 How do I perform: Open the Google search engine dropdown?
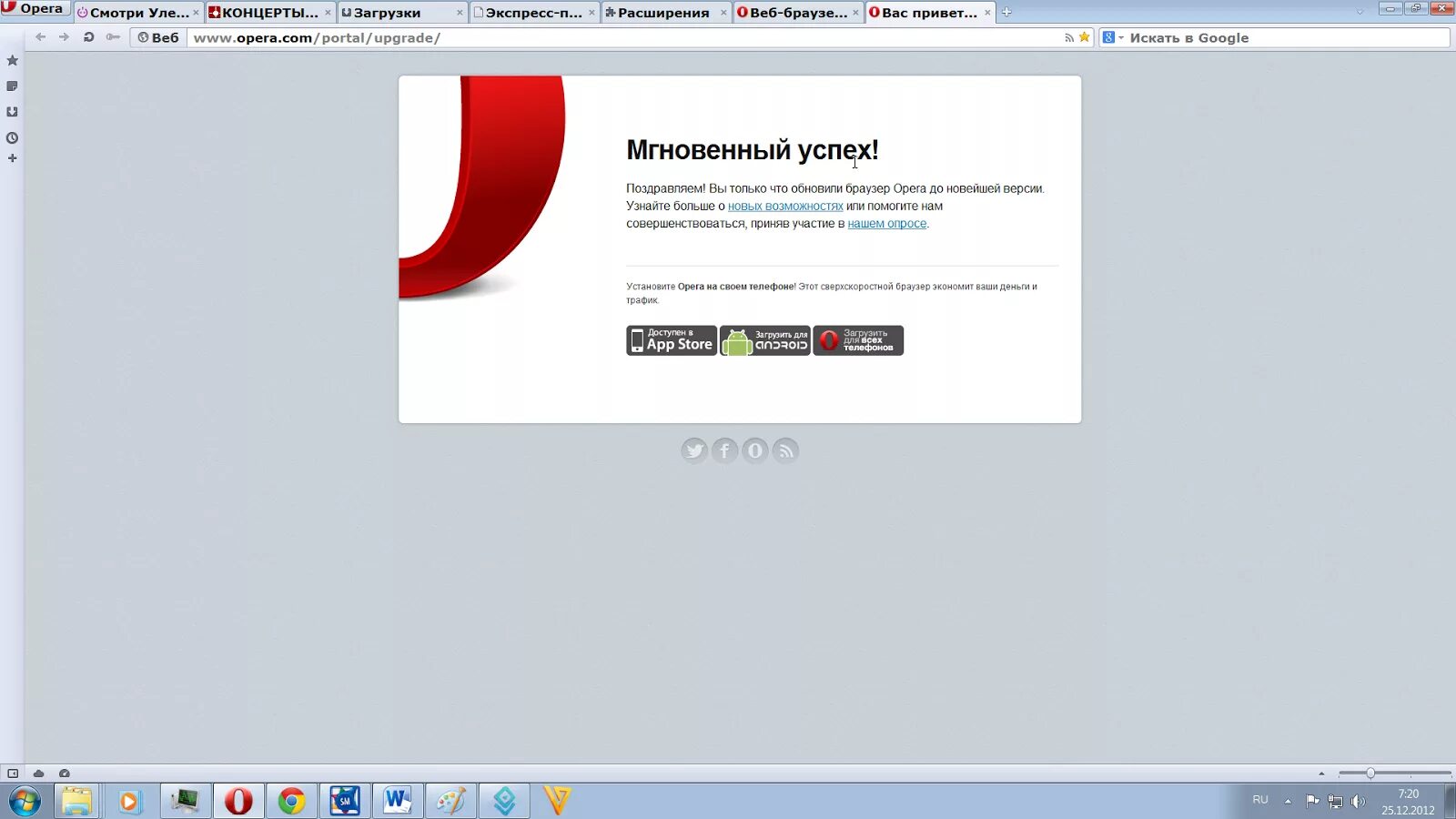point(1113,37)
